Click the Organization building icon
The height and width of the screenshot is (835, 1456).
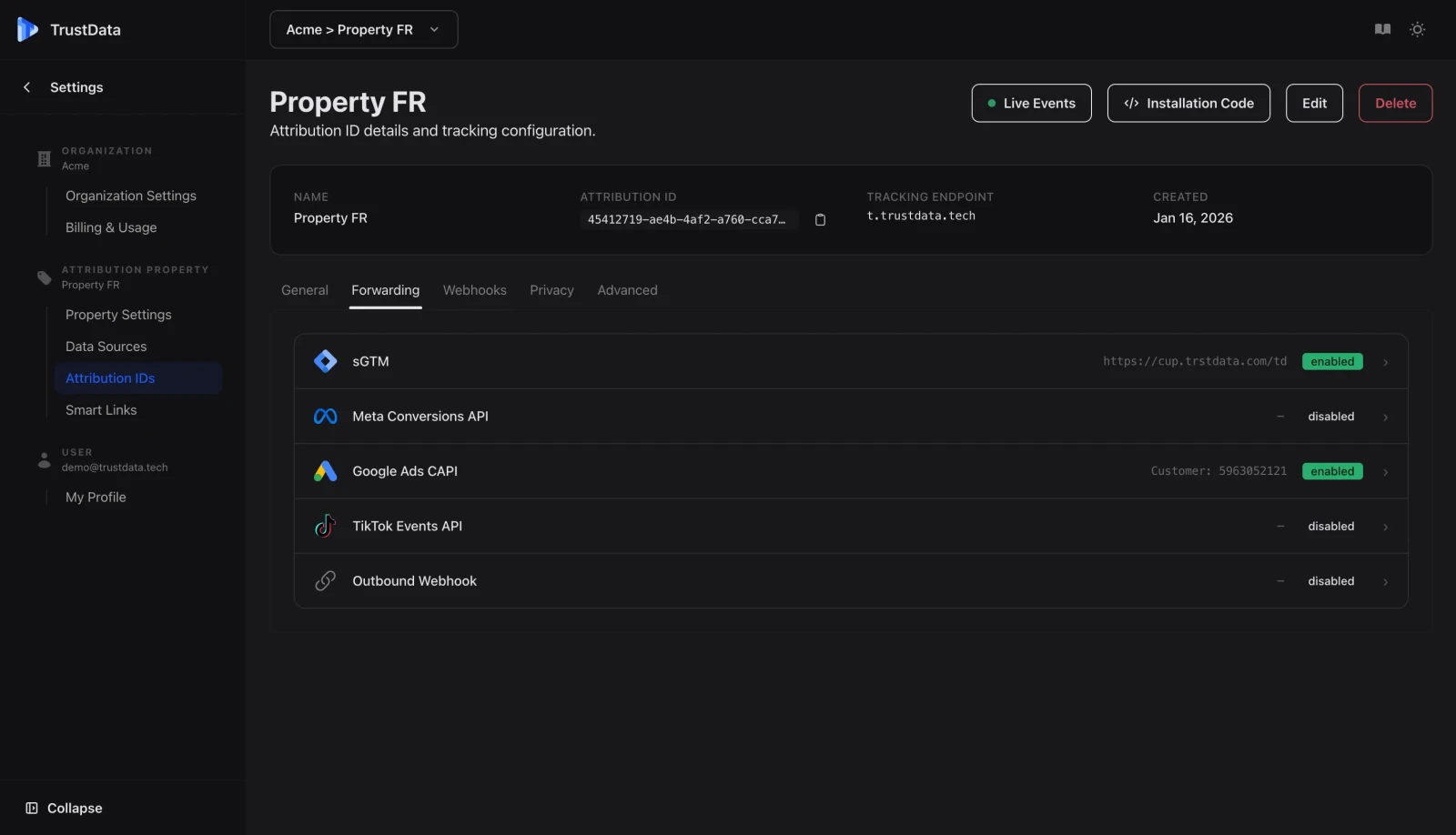(44, 158)
